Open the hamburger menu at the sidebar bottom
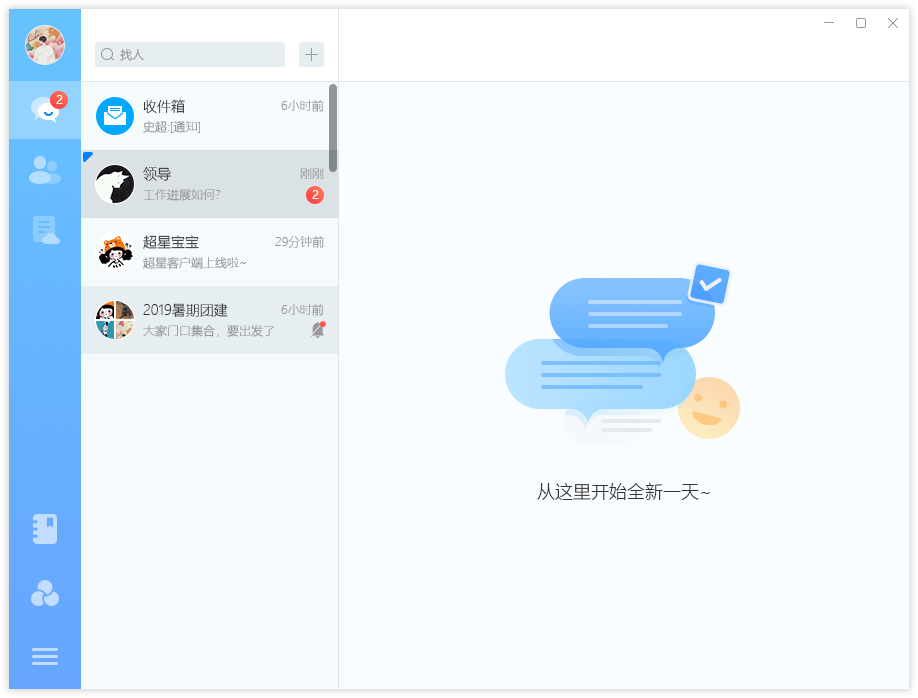 pyautogui.click(x=44, y=656)
